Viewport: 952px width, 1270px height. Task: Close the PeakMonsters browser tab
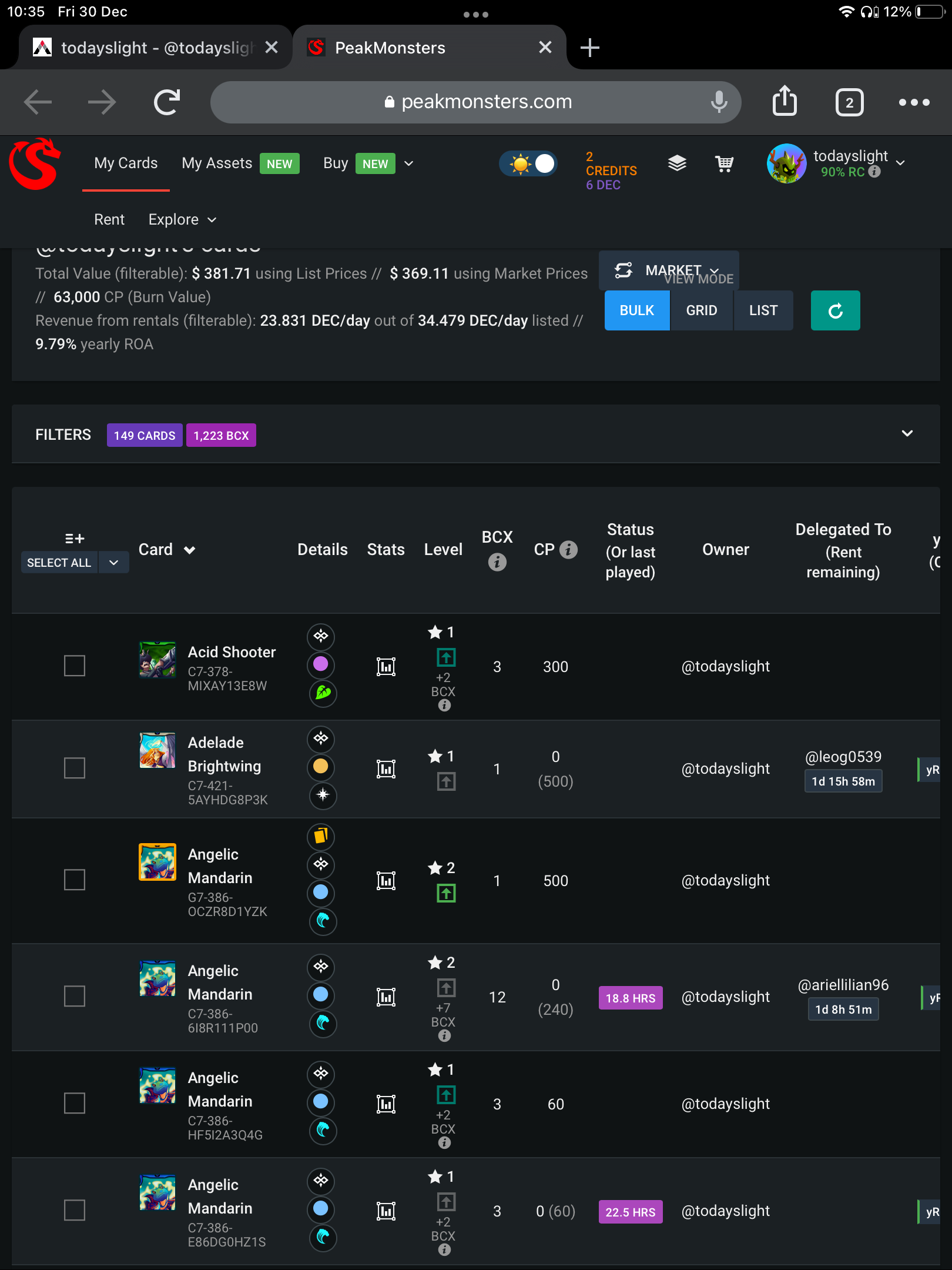click(545, 47)
